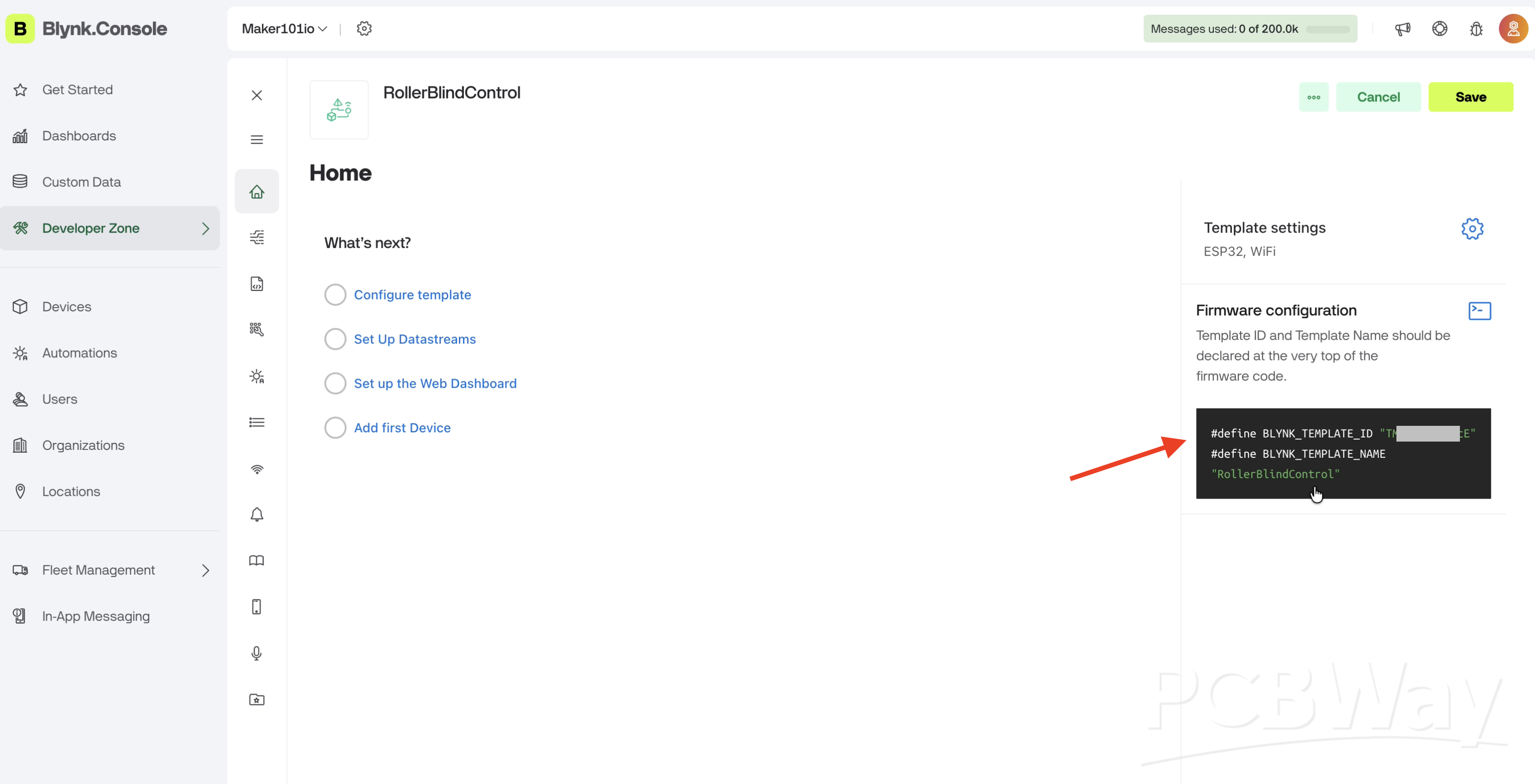
Task: Expand the Fleet Management submenu
Action: pos(206,570)
